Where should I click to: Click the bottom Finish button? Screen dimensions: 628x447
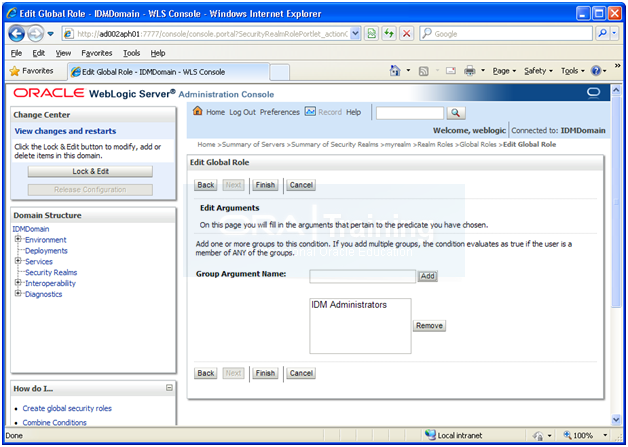click(x=265, y=373)
